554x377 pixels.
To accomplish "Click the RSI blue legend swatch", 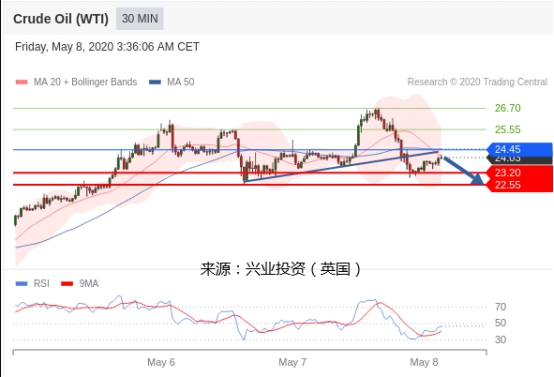I will coord(22,283).
